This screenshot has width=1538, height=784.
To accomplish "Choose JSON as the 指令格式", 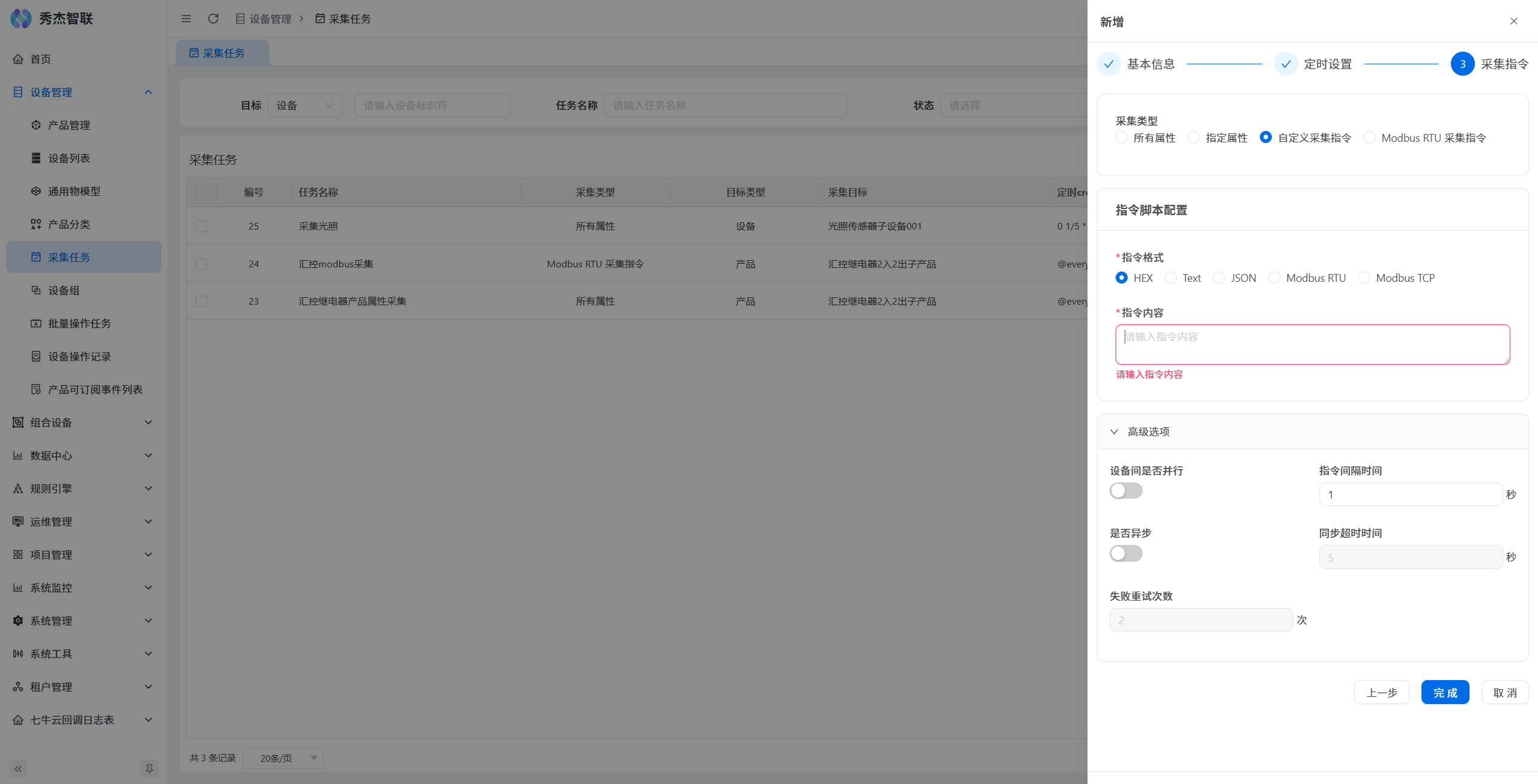I will (1219, 278).
